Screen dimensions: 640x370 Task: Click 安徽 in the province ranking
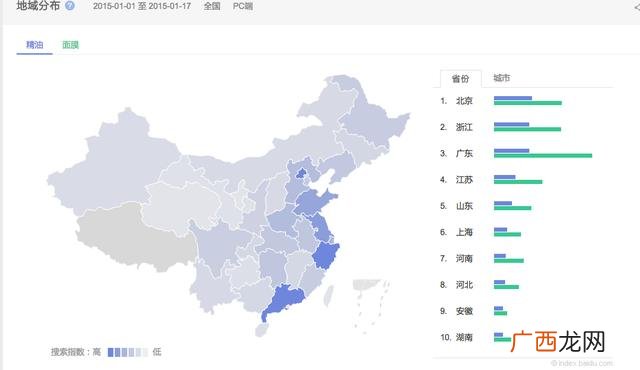[x=464, y=311]
